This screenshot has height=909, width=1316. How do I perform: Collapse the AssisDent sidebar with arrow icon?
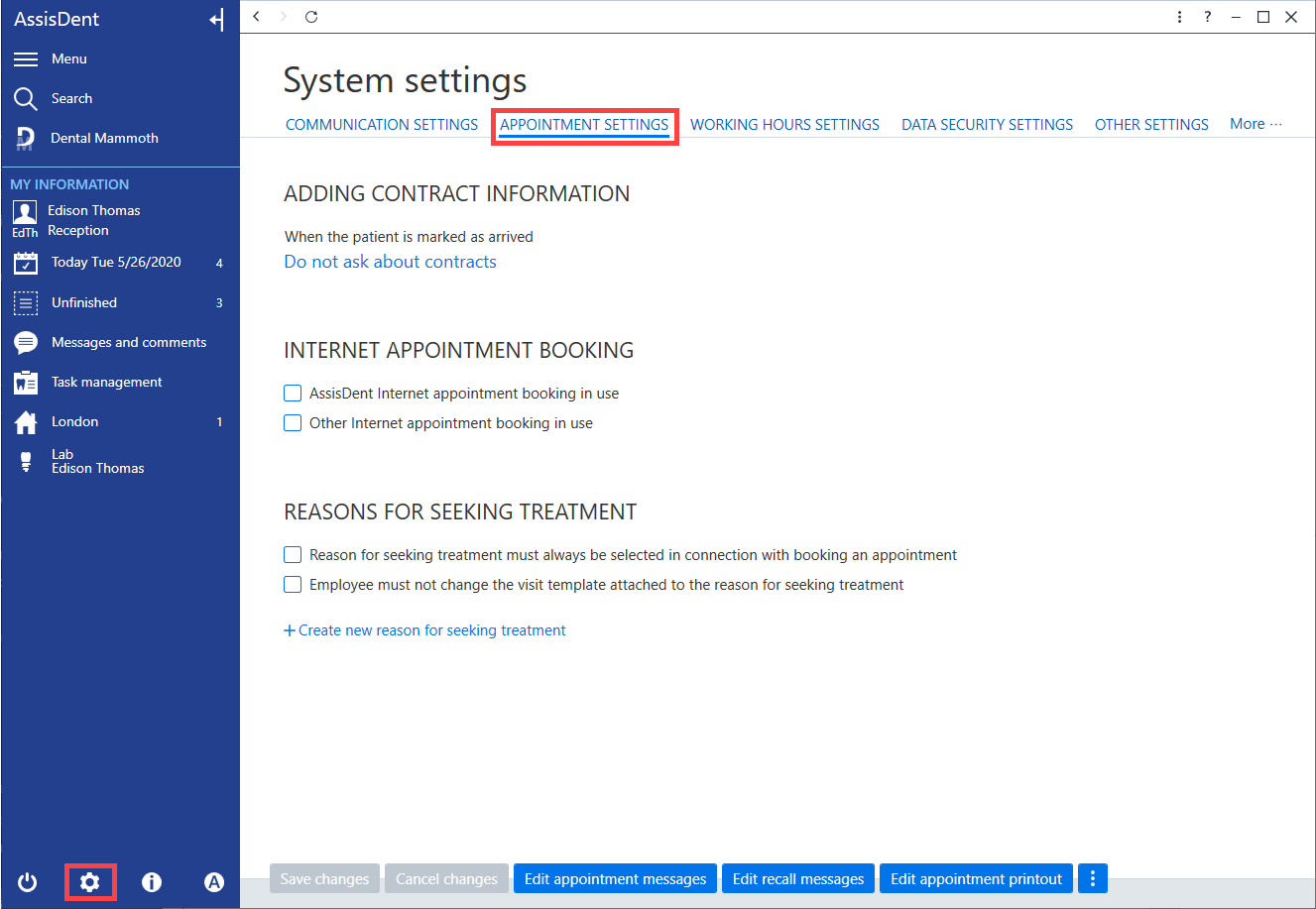click(217, 20)
